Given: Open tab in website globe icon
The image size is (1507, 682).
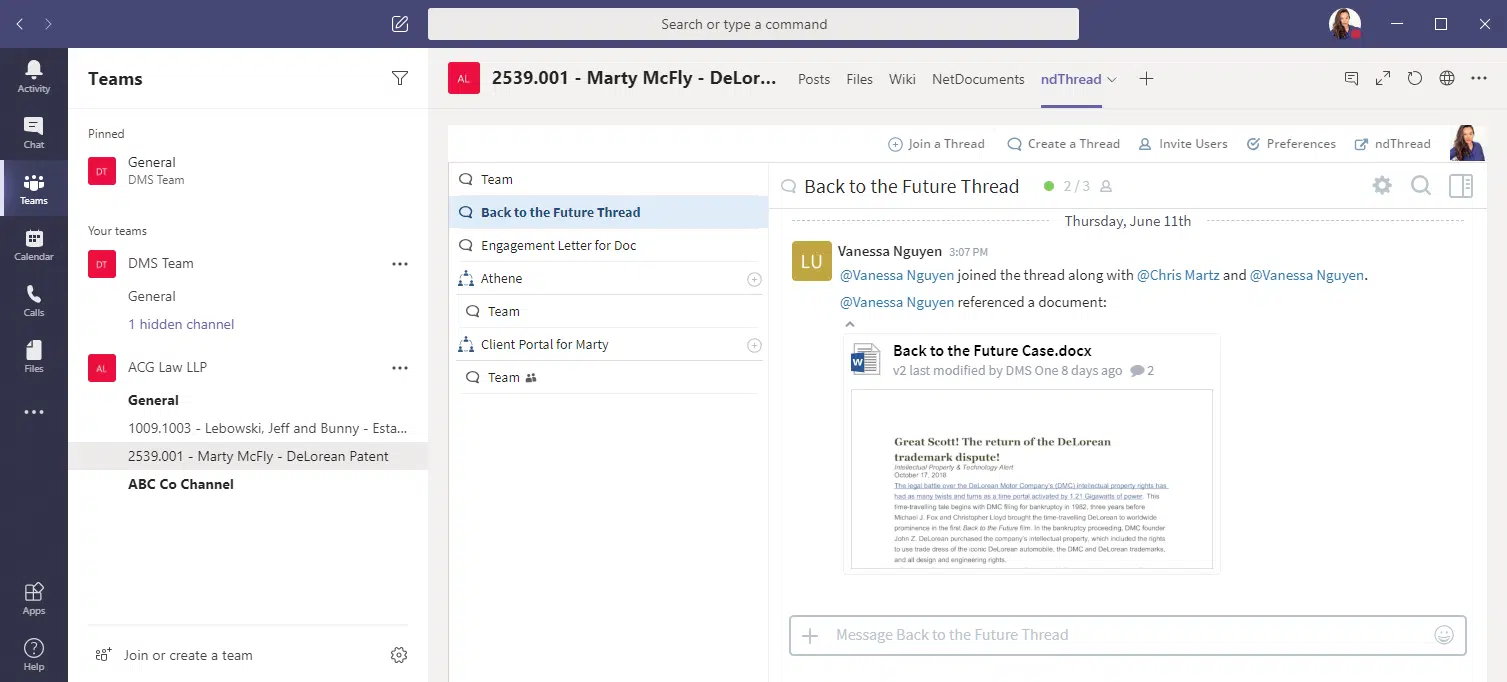Looking at the screenshot, I should coord(1446,78).
